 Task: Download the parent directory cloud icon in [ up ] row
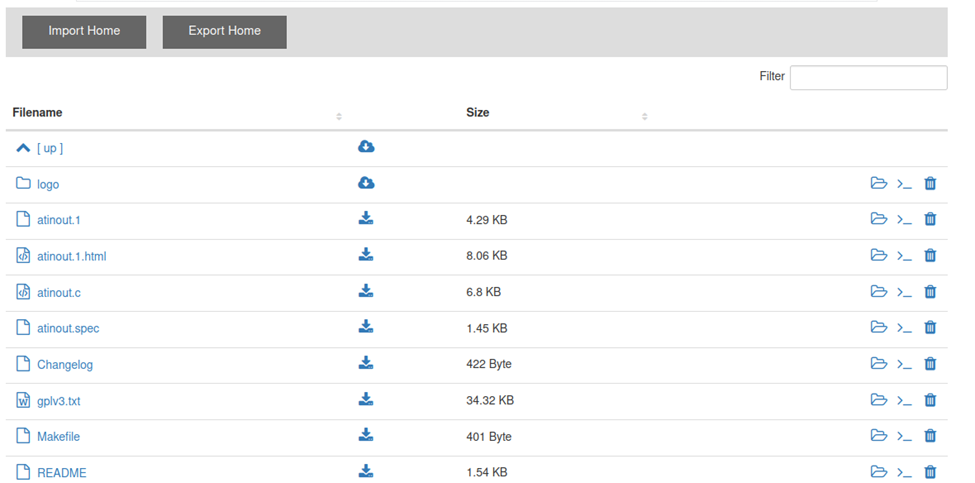[x=366, y=147]
